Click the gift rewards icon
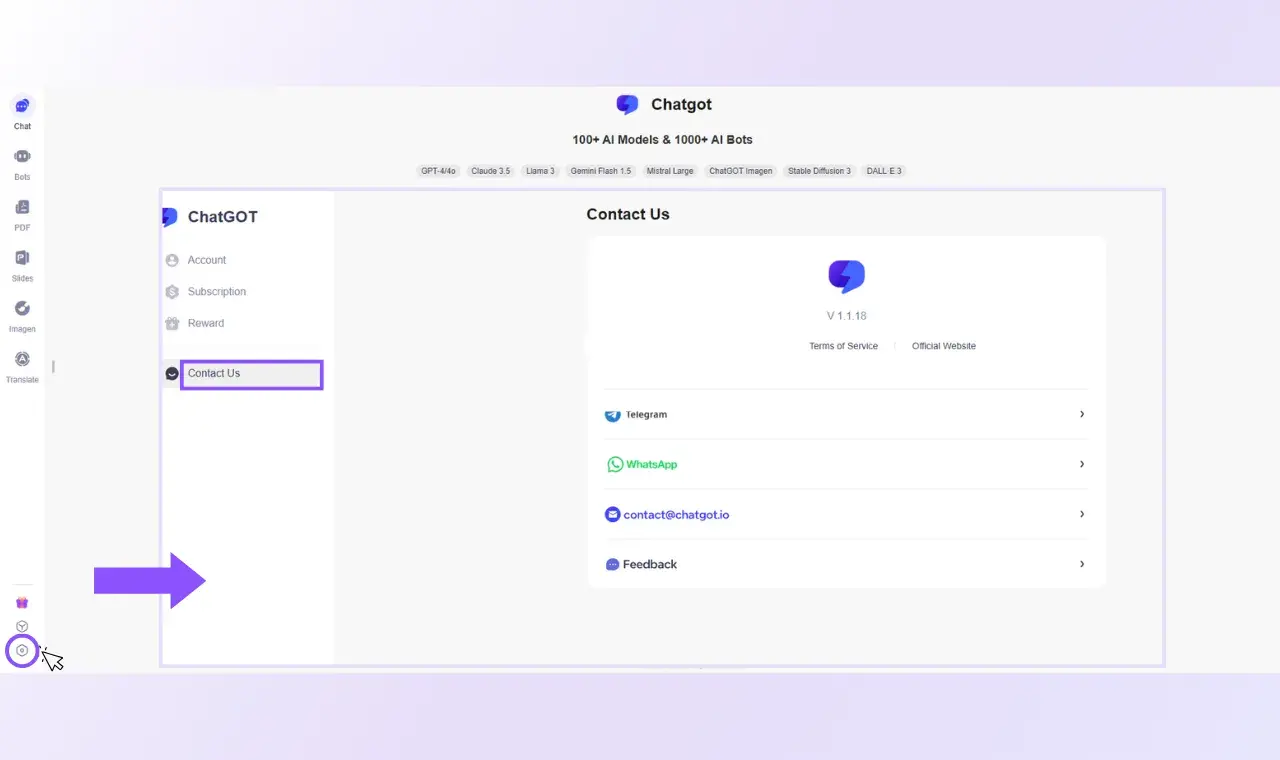The height and width of the screenshot is (760, 1280). pyautogui.click(x=22, y=602)
